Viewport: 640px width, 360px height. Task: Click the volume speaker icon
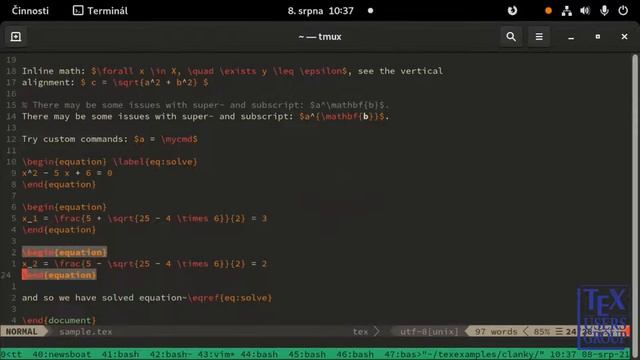tap(585, 11)
